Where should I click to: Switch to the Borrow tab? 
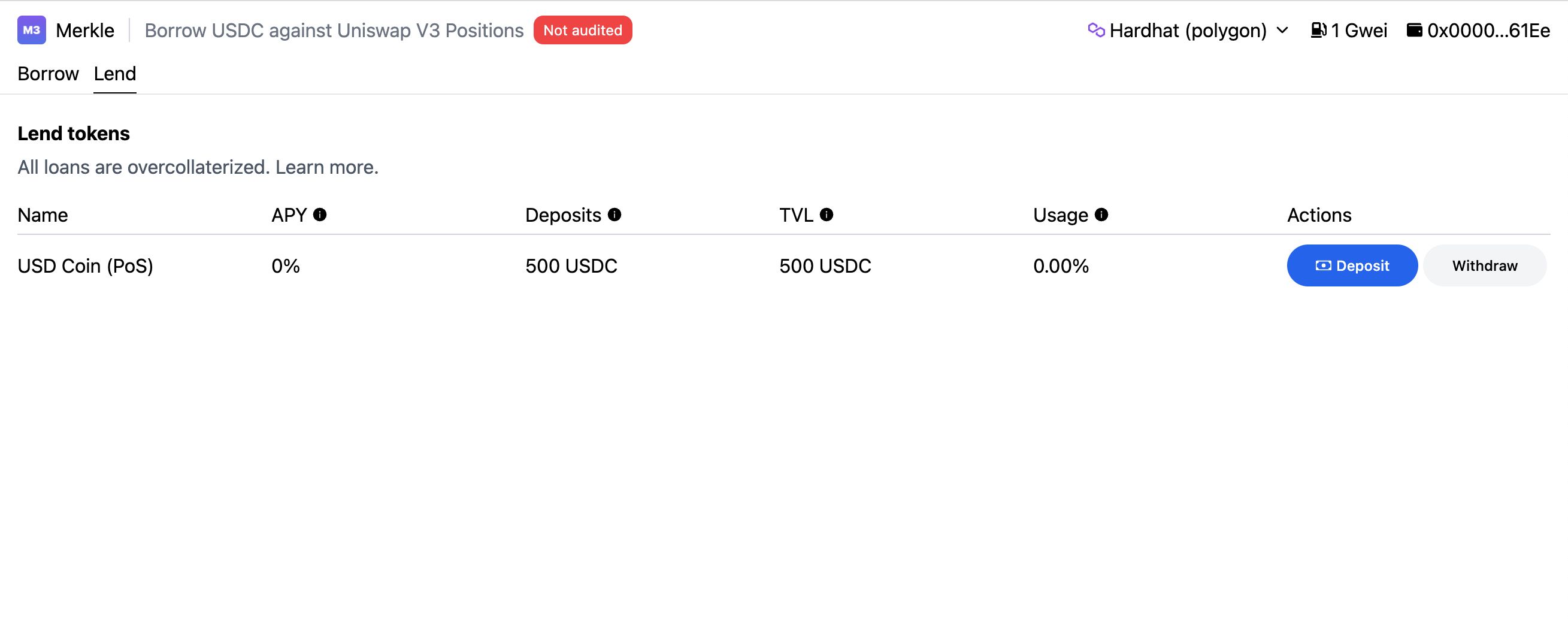click(48, 74)
